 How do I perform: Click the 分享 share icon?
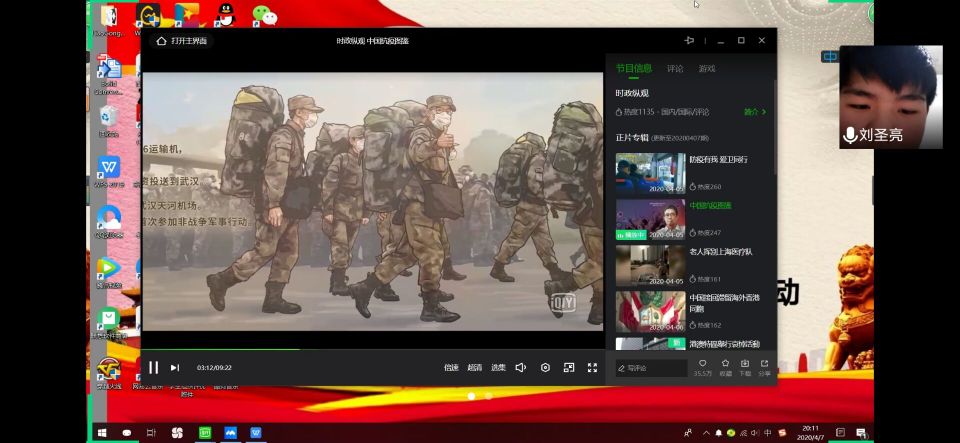[x=764, y=365]
